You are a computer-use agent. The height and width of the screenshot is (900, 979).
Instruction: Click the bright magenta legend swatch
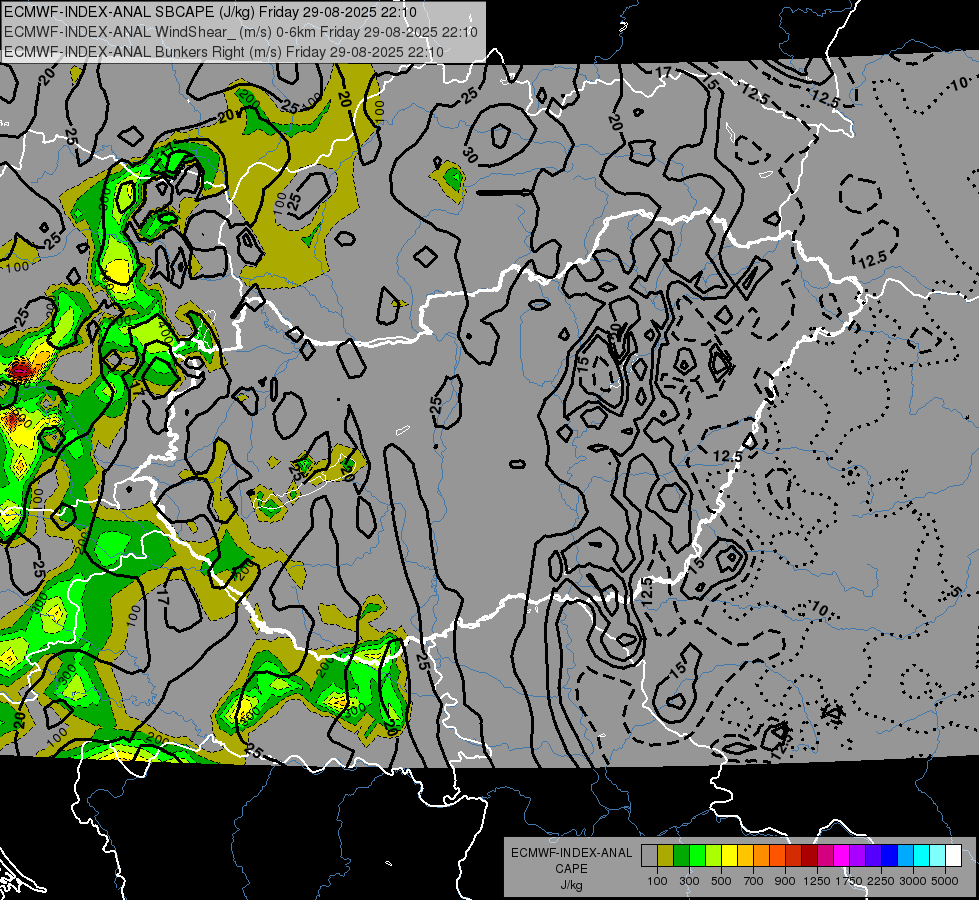point(842,855)
